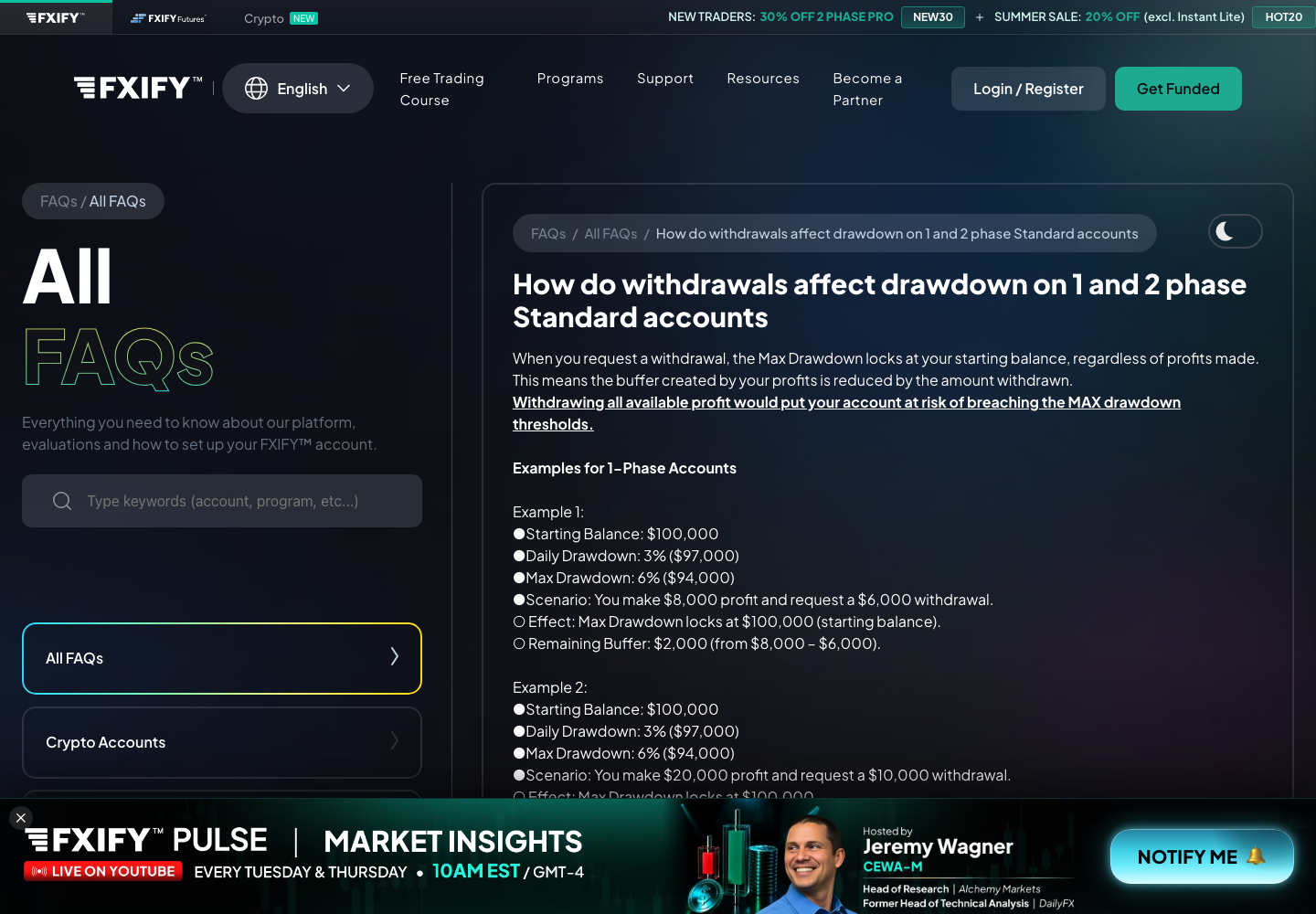Click the 'Example 1:' label
The width and height of the screenshot is (1316, 914).
(547, 512)
